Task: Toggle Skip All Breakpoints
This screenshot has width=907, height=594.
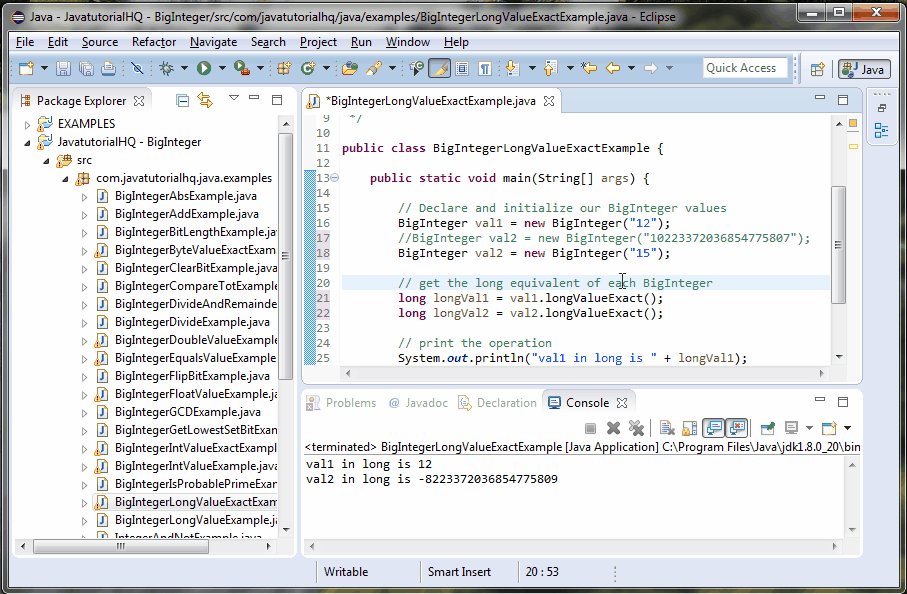Action: point(136,69)
